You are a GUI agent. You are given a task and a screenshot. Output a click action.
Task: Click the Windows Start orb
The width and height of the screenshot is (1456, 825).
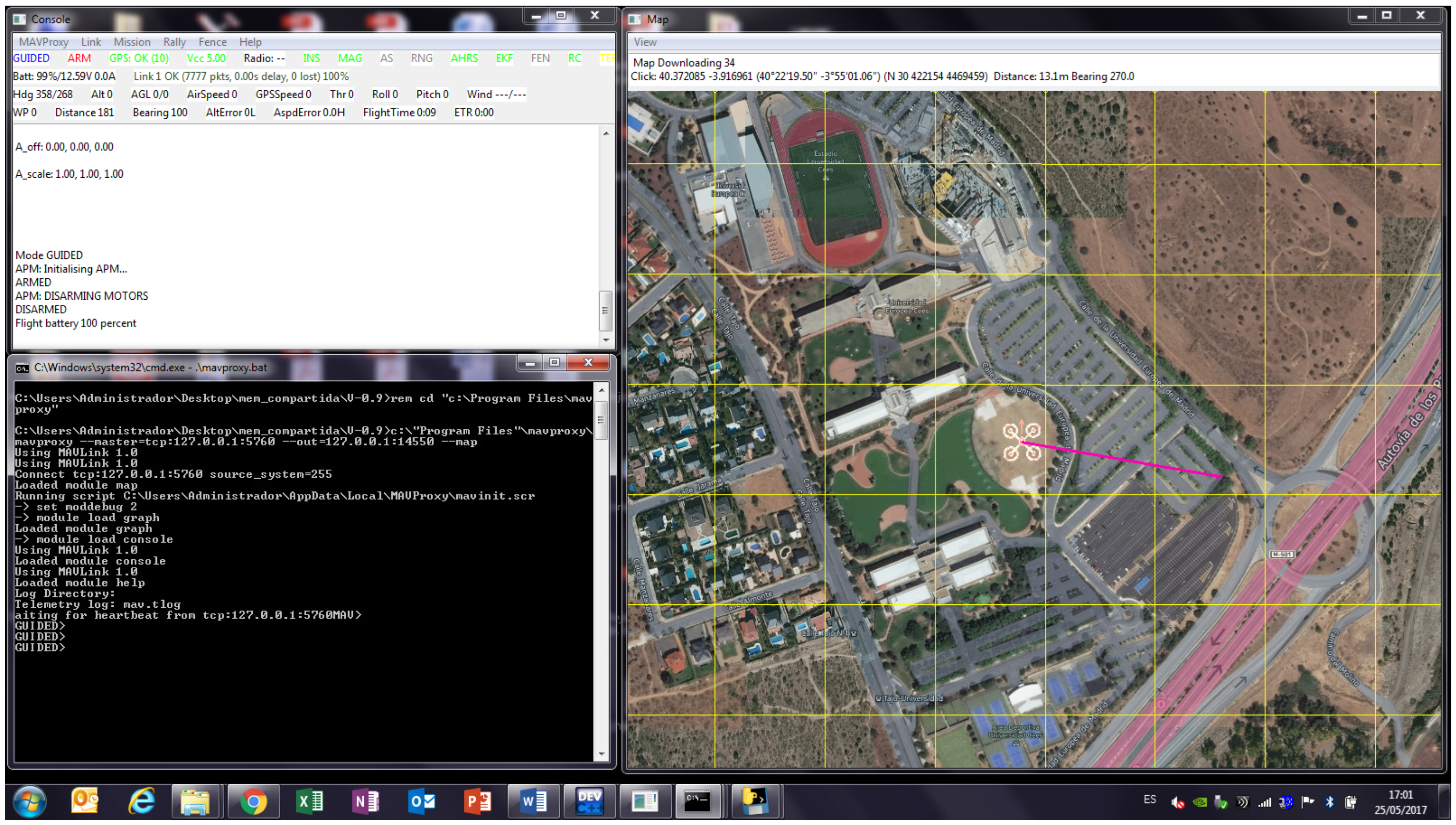(29, 801)
